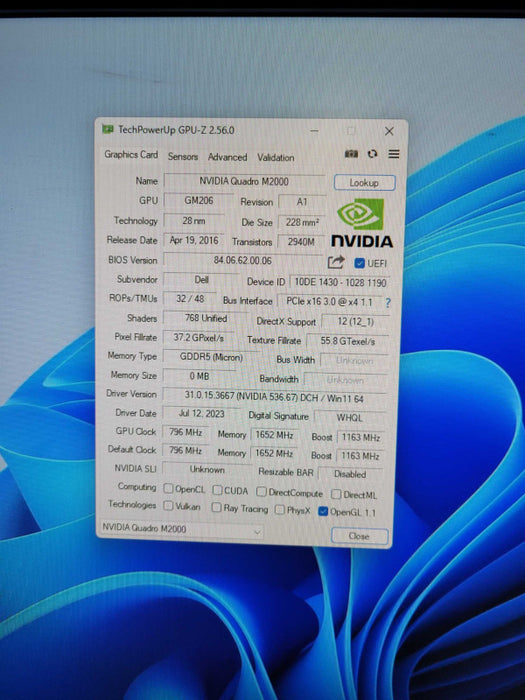The width and height of the screenshot is (525, 700).
Task: Click the Digital Signature value WHQL
Action: (350, 418)
